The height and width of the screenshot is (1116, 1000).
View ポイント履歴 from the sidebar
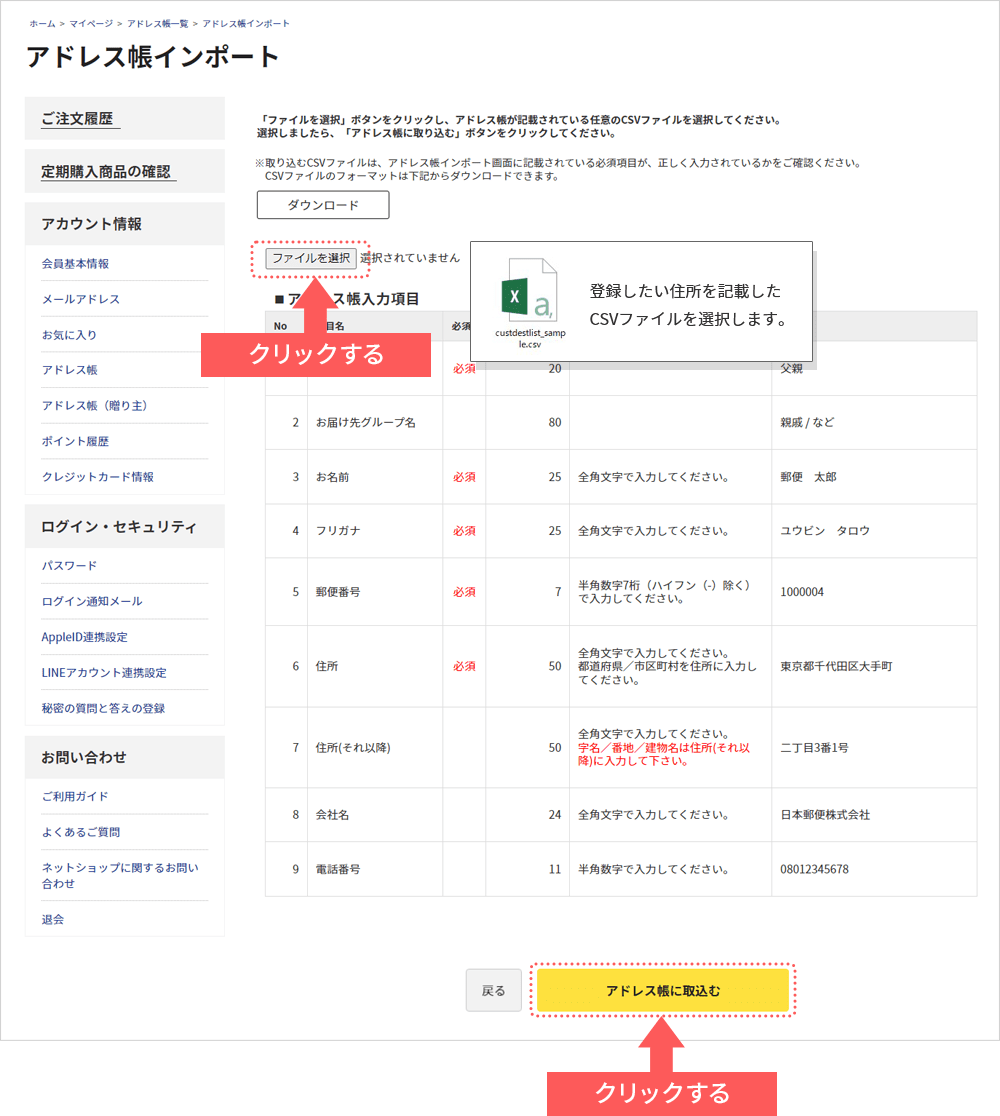point(75,441)
